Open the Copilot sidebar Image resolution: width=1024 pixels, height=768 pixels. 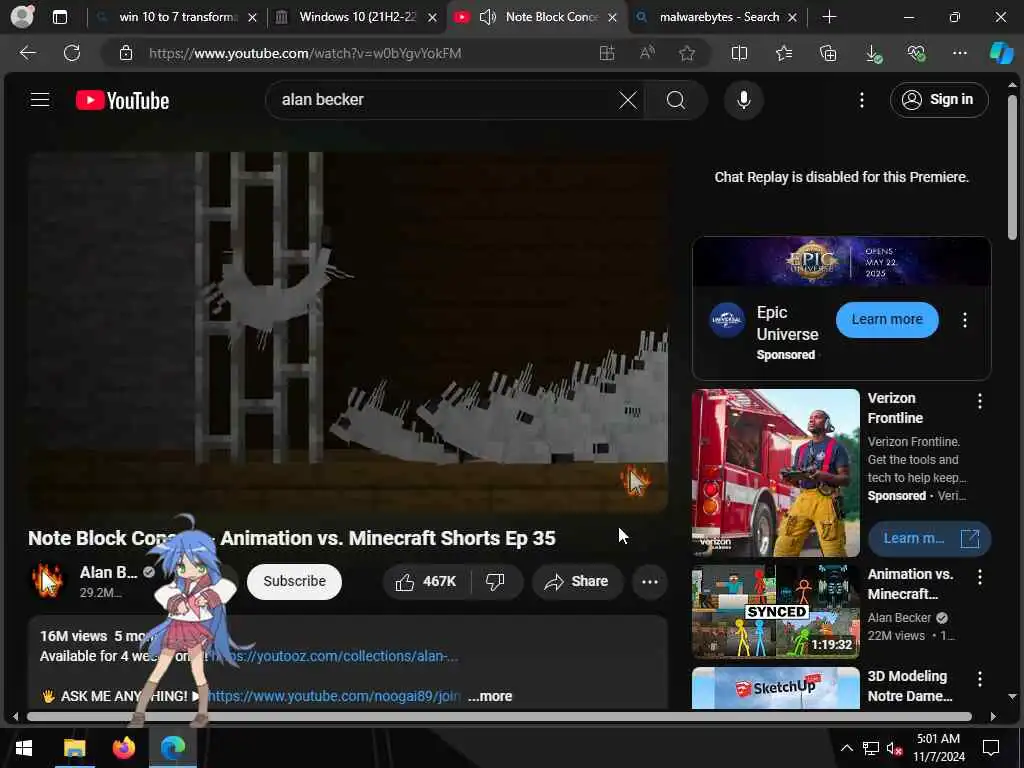pos(1002,53)
